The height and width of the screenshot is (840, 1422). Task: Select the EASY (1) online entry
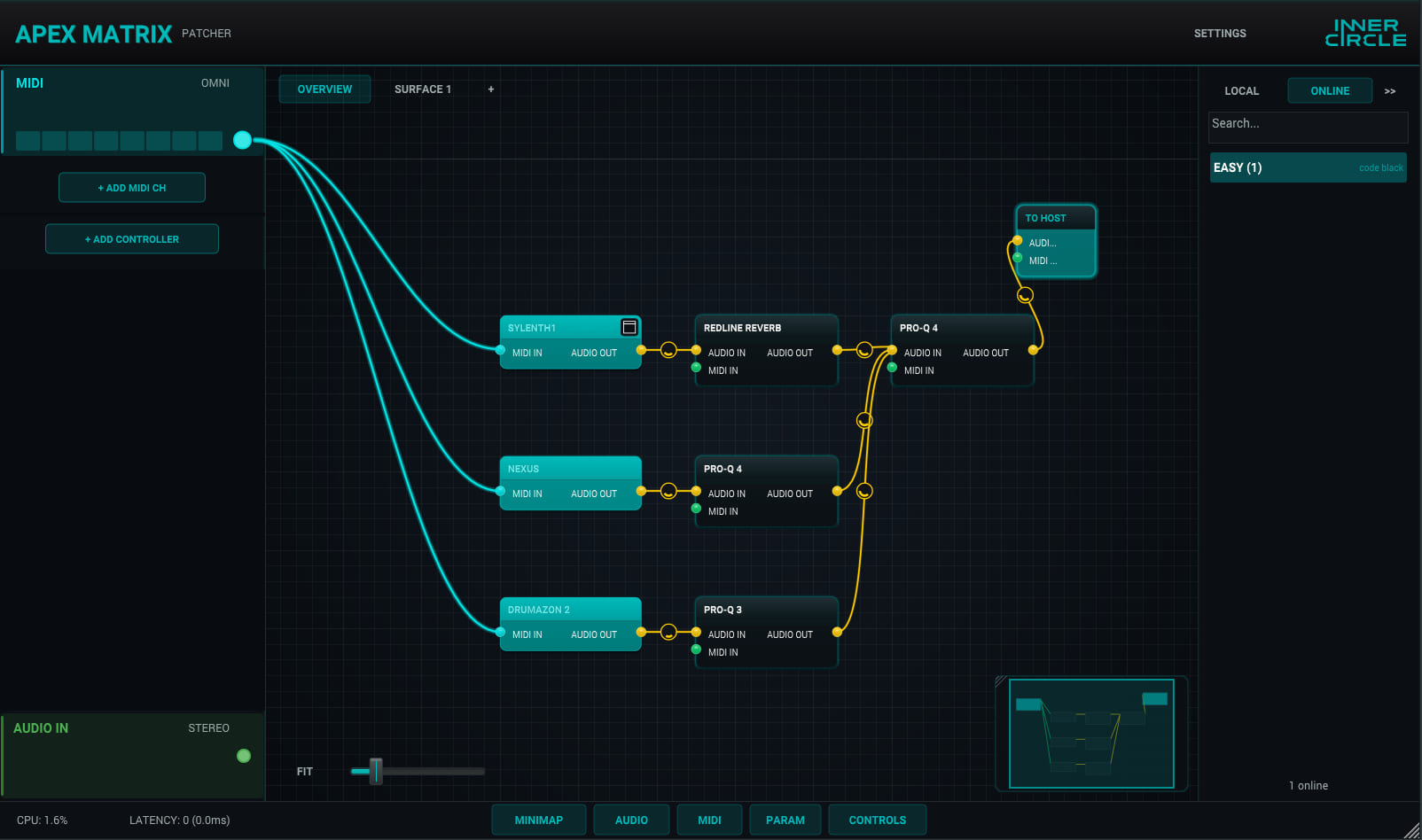point(1309,167)
